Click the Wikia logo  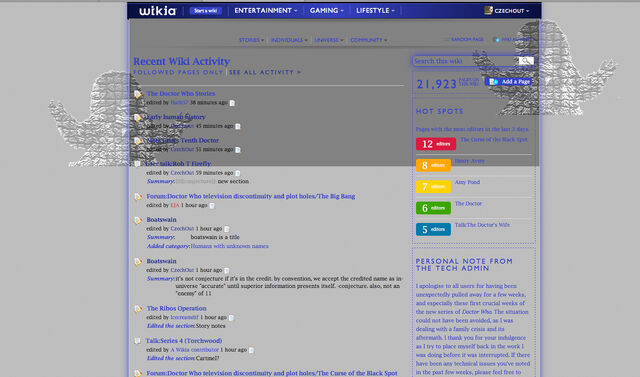tap(158, 11)
